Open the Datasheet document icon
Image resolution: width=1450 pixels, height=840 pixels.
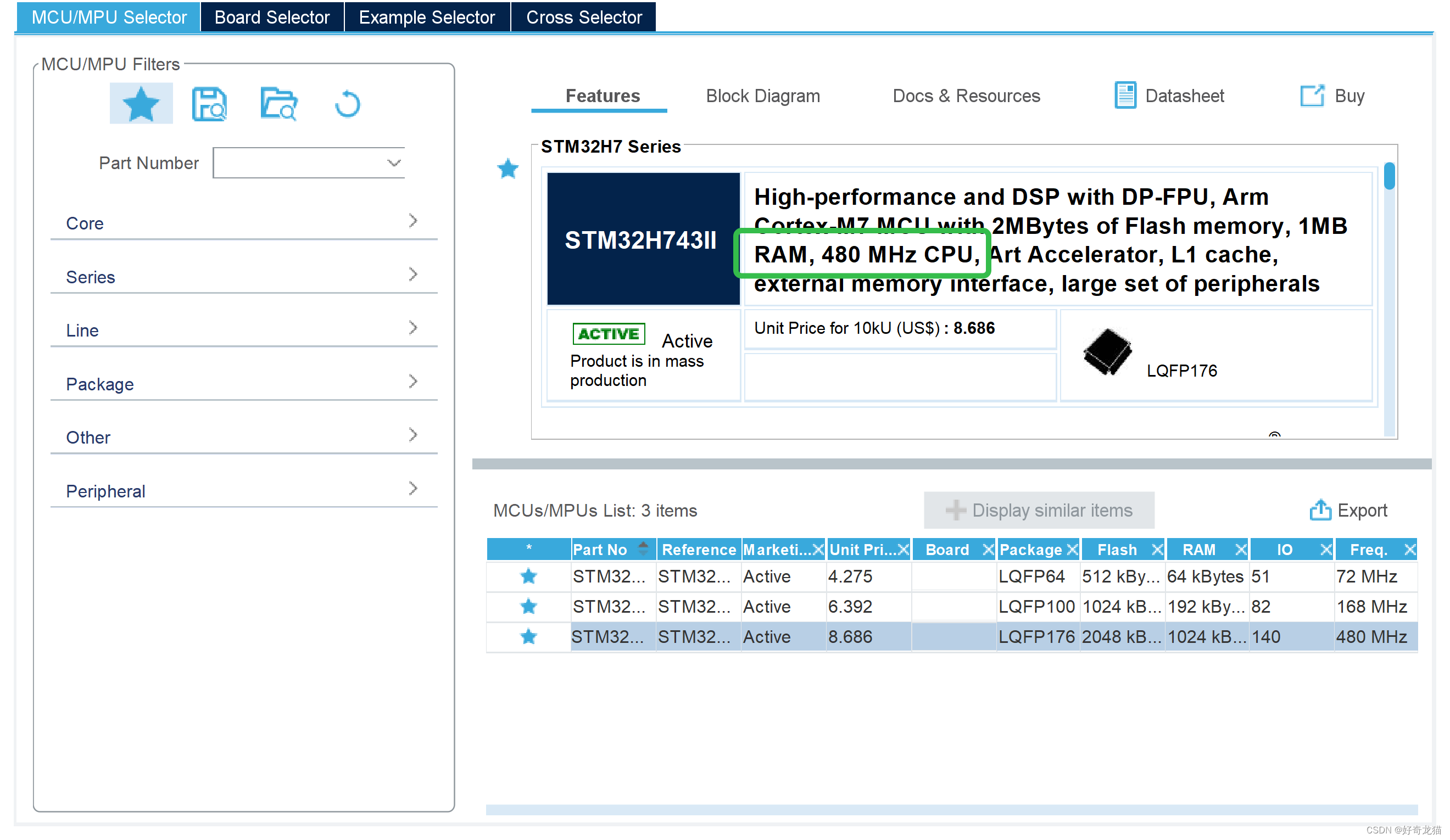pyautogui.click(x=1125, y=95)
